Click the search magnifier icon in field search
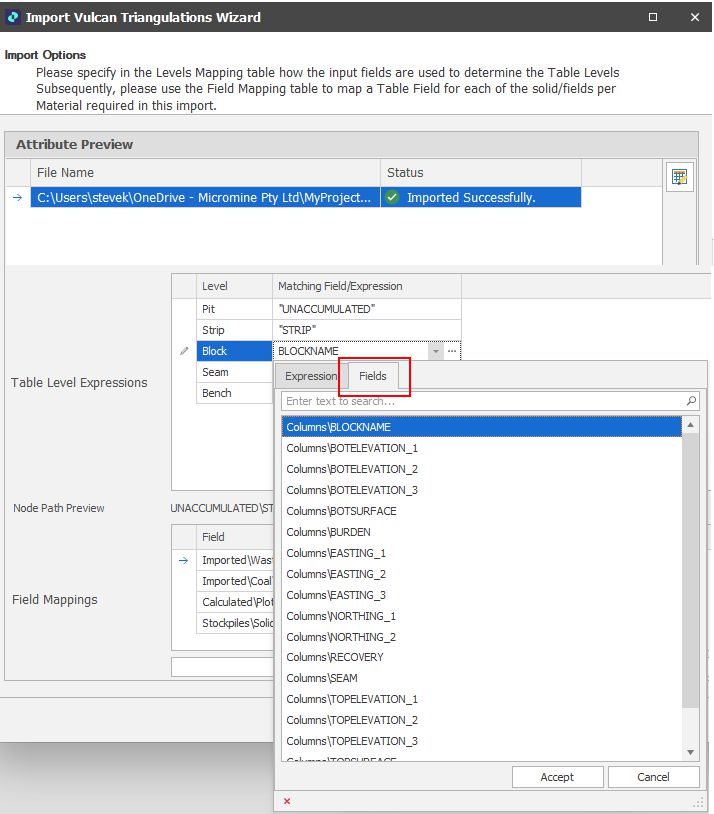Viewport: 714px width, 814px height. coord(691,401)
